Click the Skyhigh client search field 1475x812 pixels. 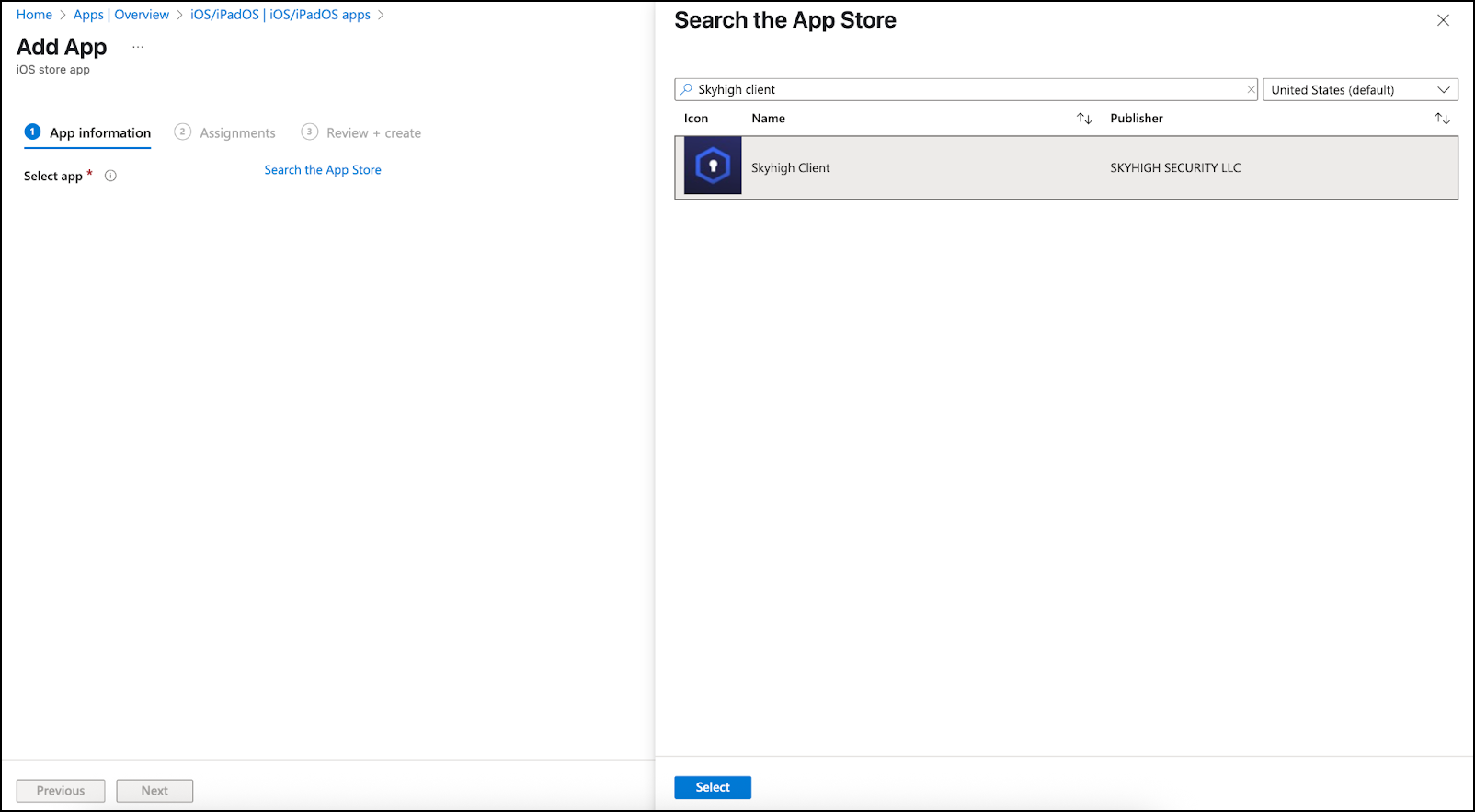click(966, 89)
